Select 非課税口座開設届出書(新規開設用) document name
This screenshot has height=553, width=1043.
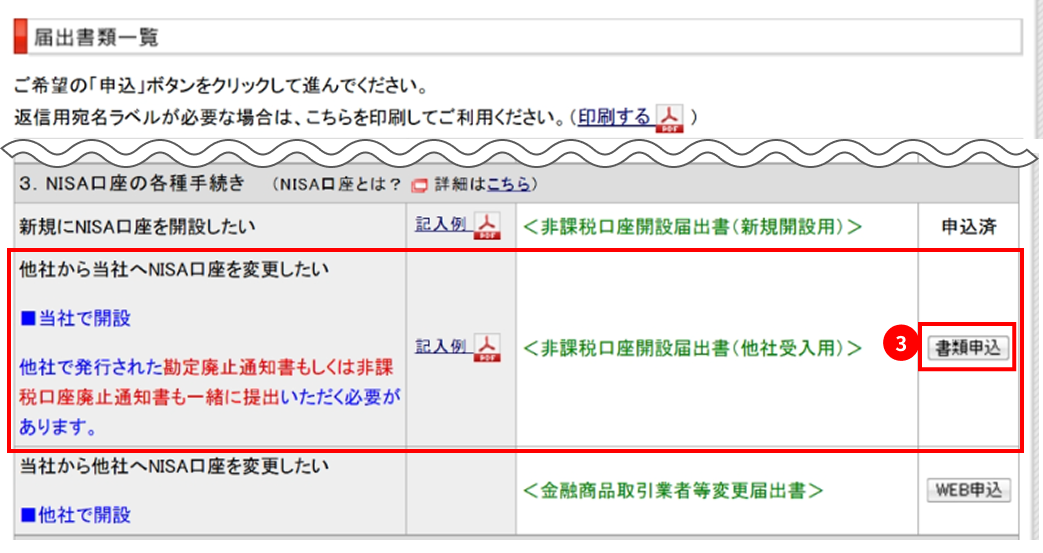[x=691, y=226]
